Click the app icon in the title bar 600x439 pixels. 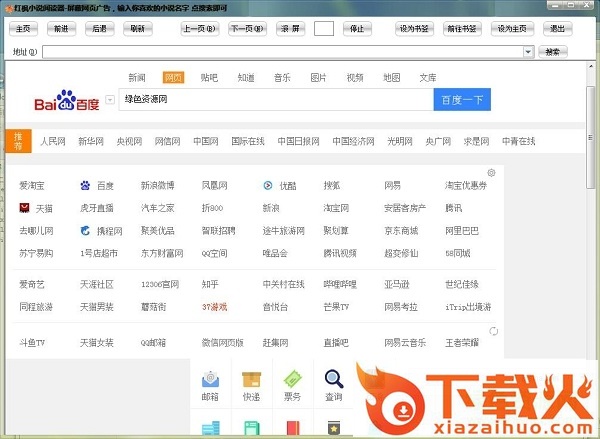coord(8,7)
